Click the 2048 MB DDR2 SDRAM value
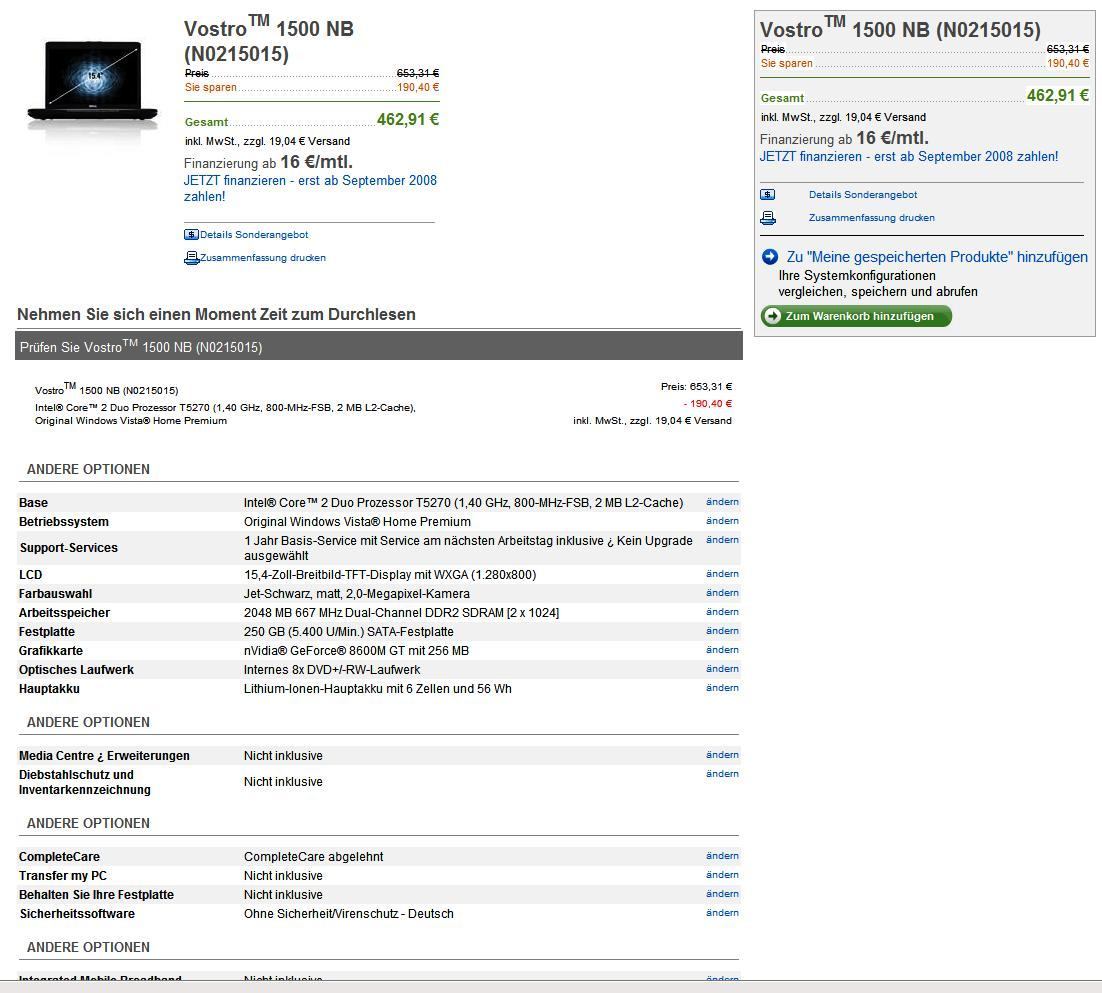This screenshot has height=993, width=1102. [401, 613]
